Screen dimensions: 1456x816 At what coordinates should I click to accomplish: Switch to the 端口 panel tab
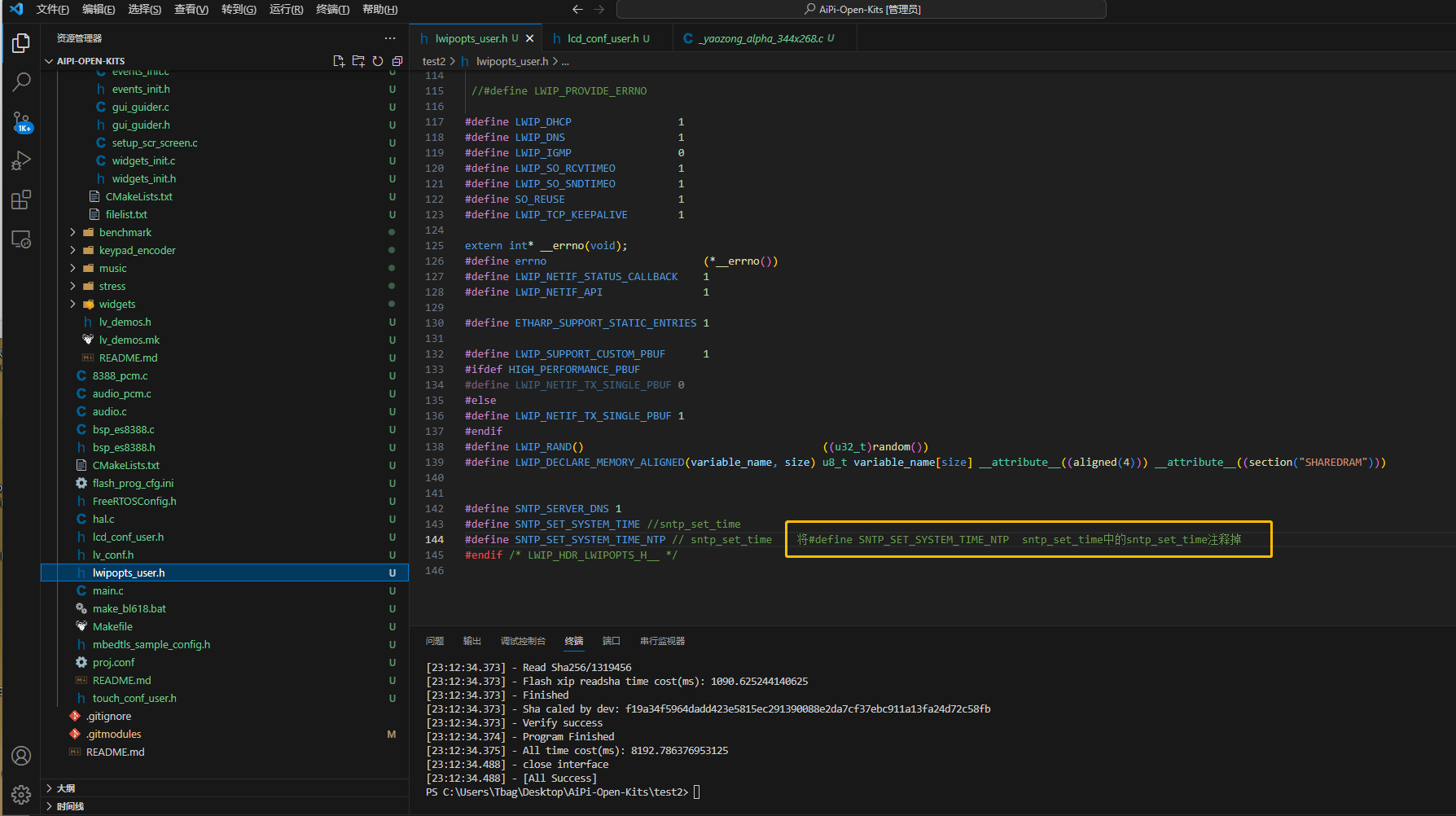tap(612, 641)
